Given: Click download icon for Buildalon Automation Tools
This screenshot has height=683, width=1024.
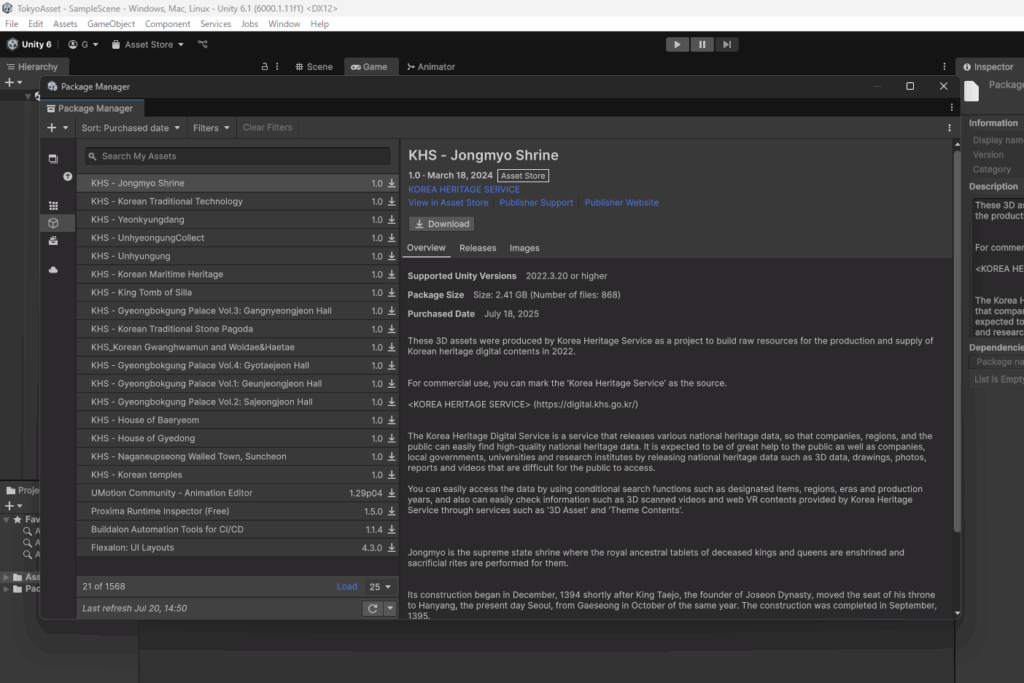Looking at the screenshot, I should 392,530.
